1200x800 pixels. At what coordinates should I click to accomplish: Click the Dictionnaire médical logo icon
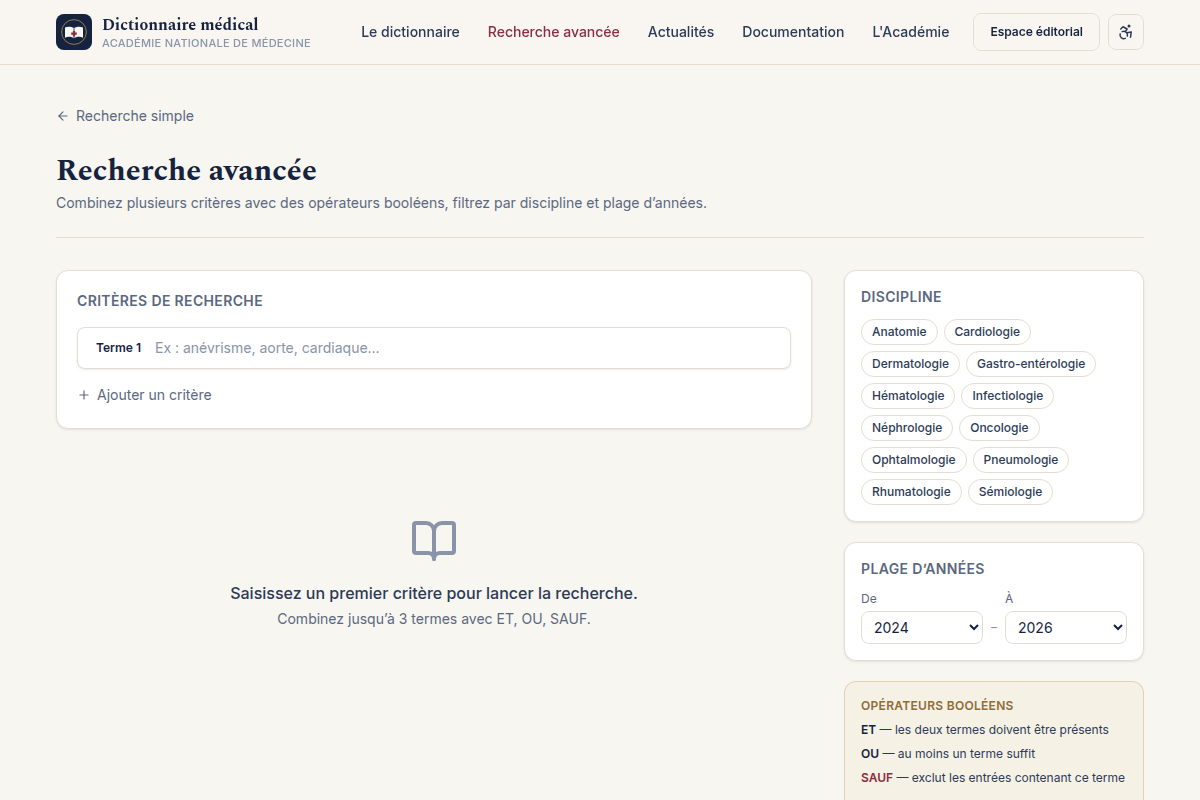click(74, 32)
